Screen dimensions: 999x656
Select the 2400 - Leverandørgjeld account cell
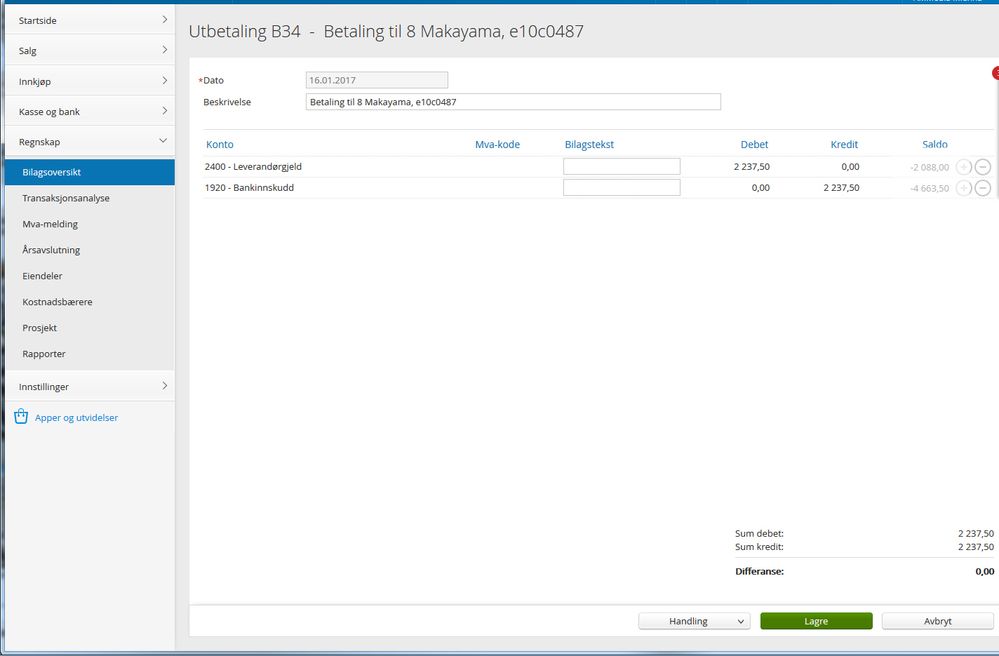pyautogui.click(x=253, y=167)
